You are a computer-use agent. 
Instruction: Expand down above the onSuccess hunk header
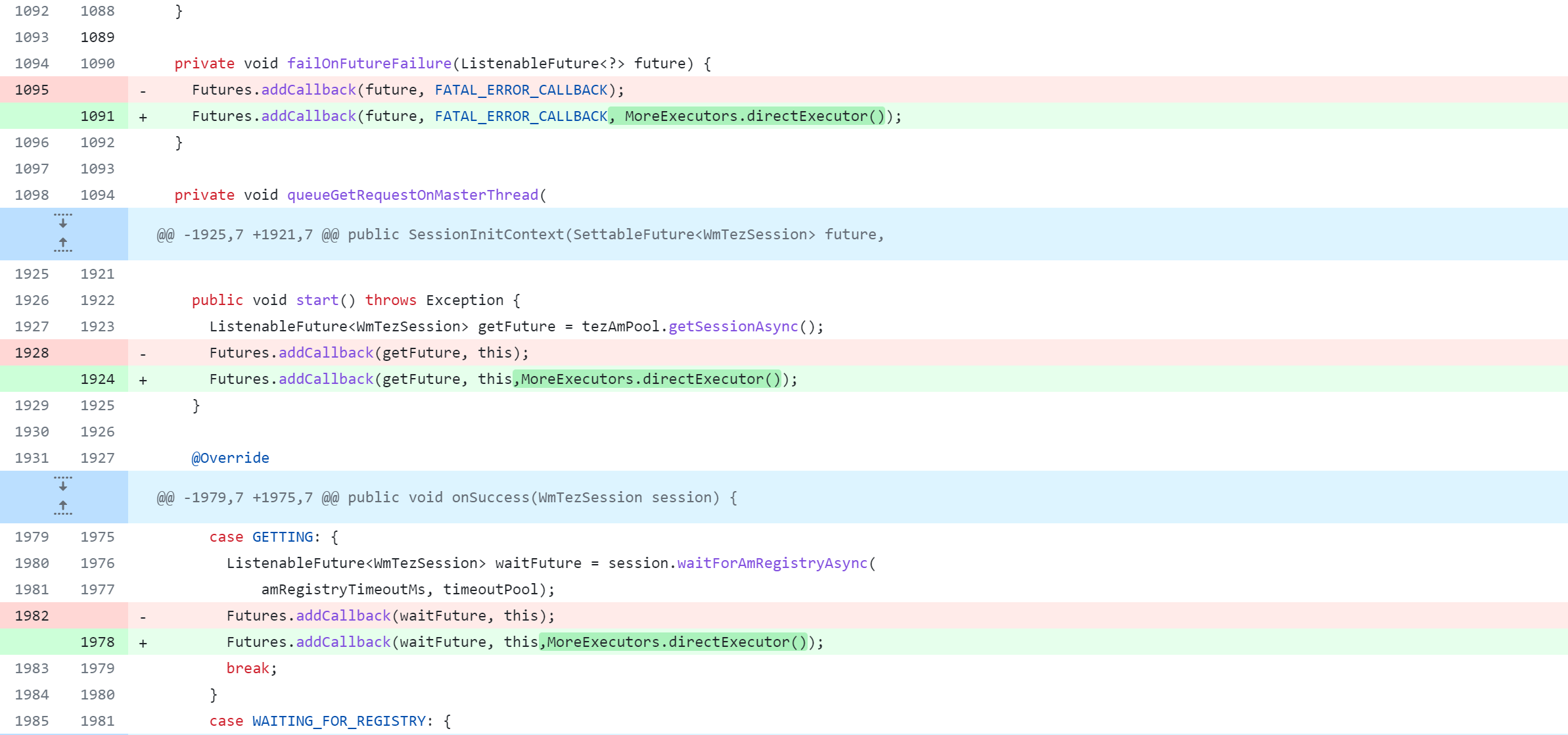[63, 484]
